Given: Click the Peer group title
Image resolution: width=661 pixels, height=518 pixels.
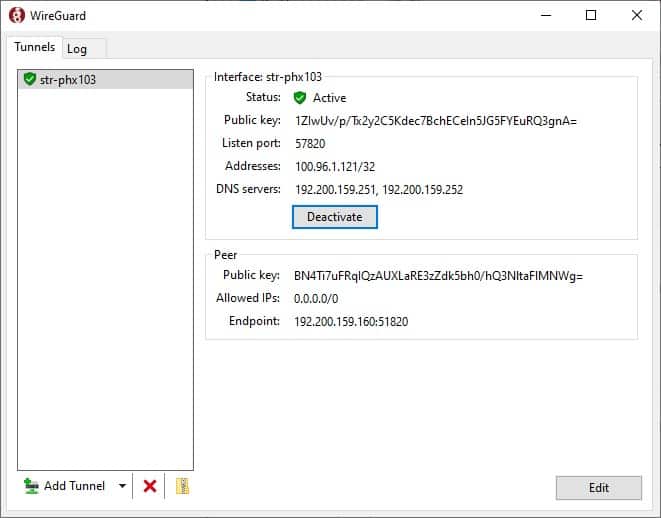Looking at the screenshot, I should [x=226, y=255].
